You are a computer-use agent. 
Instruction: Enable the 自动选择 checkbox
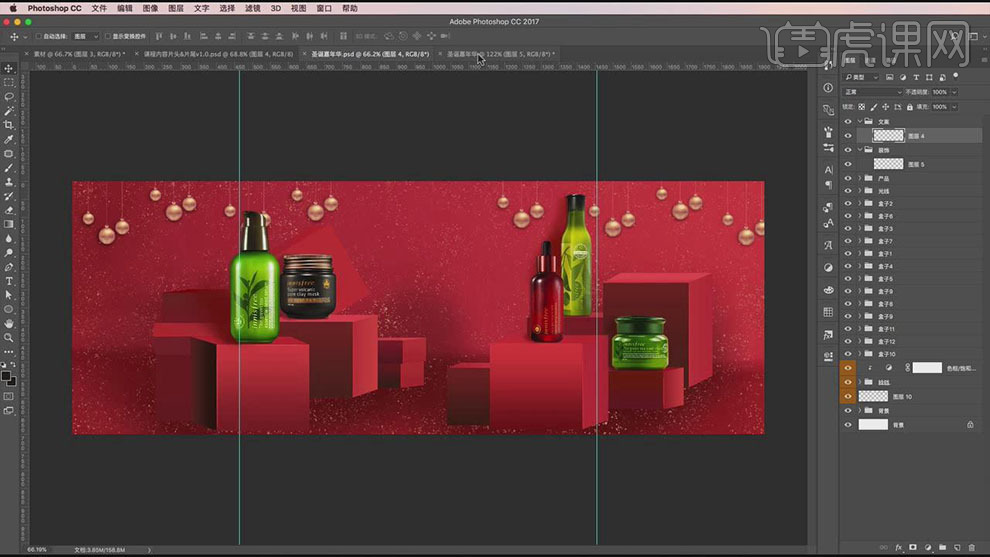(x=39, y=36)
